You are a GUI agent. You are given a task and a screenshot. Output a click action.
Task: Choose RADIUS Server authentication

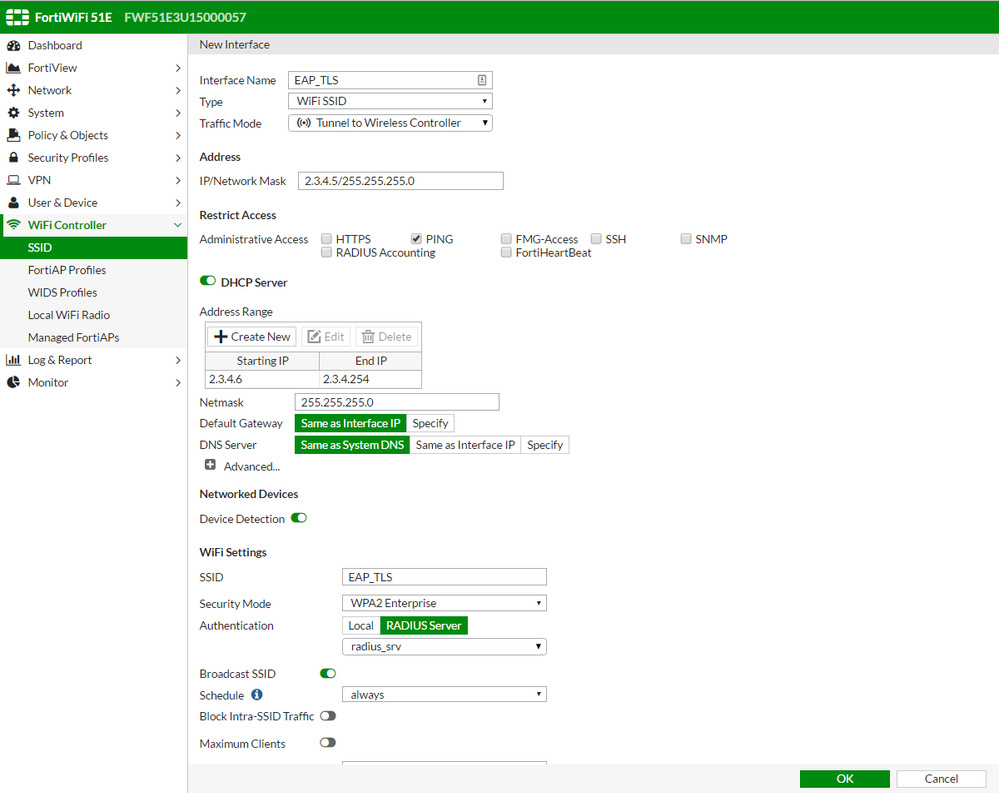coord(424,625)
